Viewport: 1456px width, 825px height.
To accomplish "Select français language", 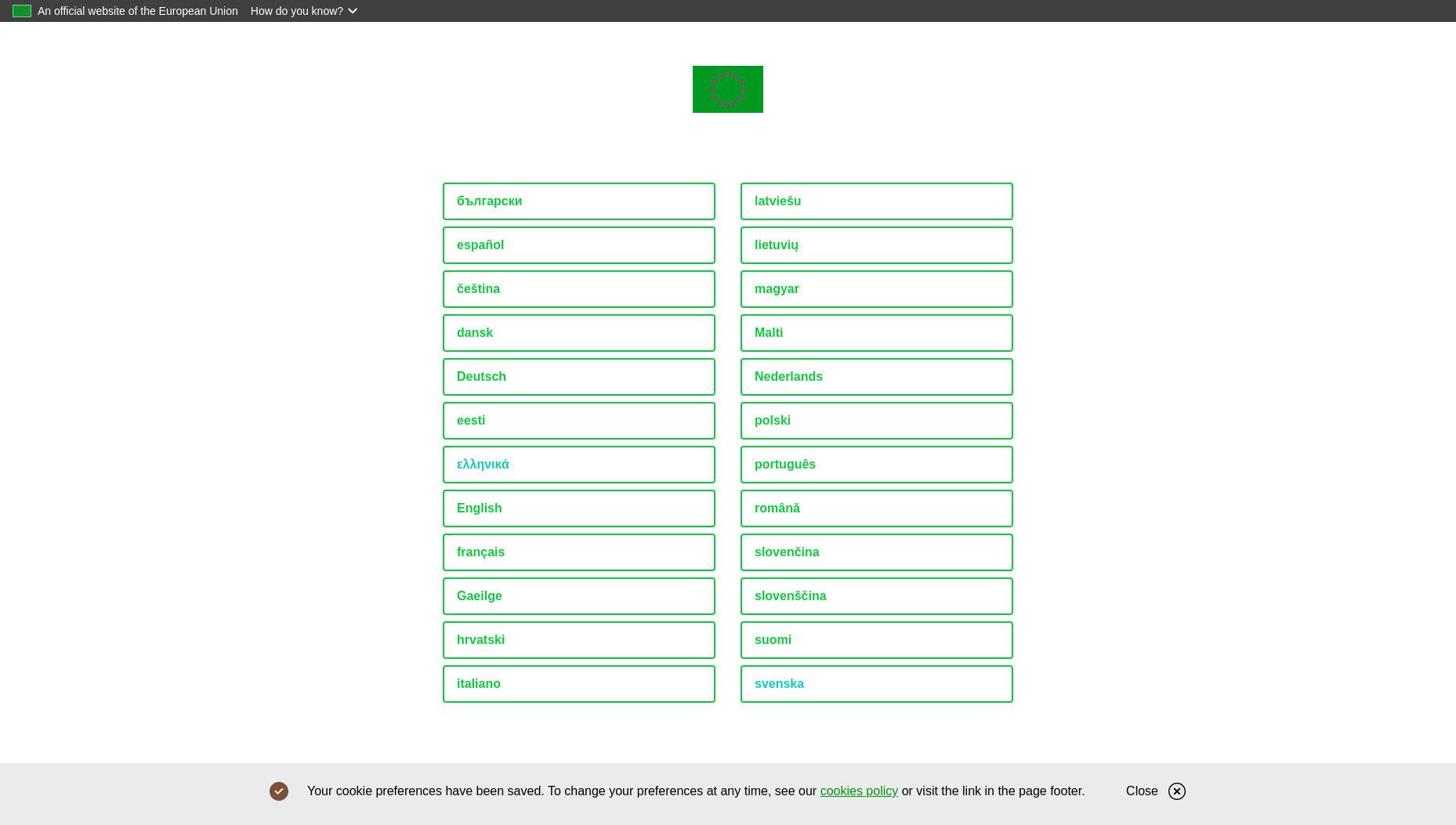I will pos(579,552).
